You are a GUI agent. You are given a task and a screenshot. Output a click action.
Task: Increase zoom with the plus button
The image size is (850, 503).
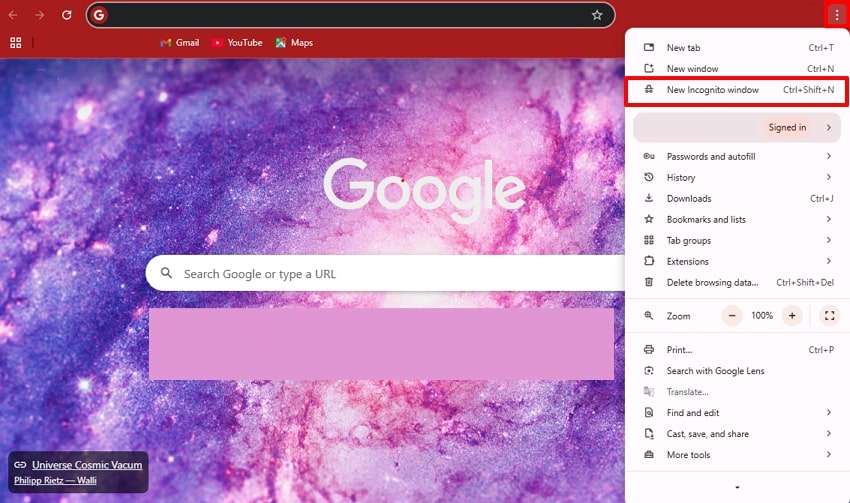click(x=792, y=315)
